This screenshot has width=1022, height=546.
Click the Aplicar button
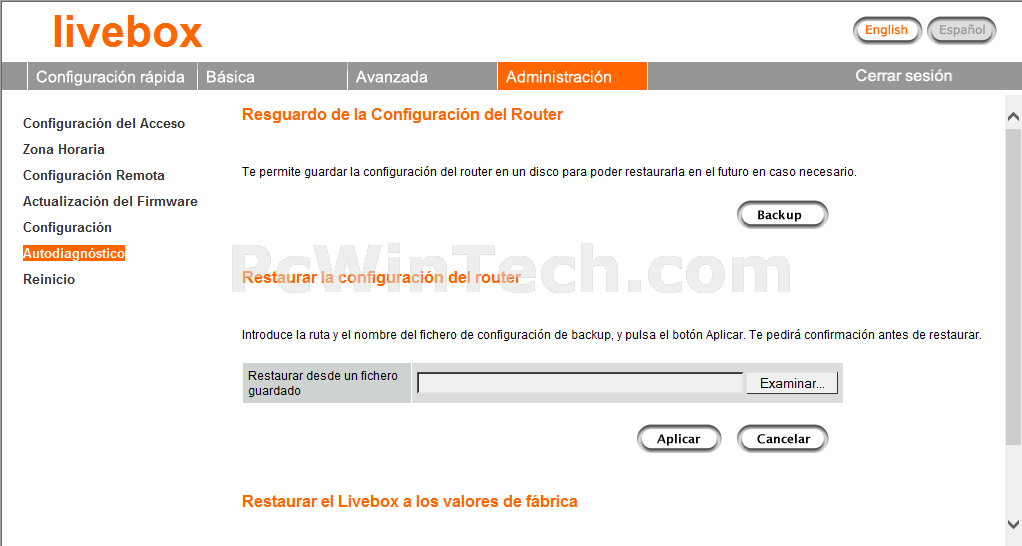679,439
